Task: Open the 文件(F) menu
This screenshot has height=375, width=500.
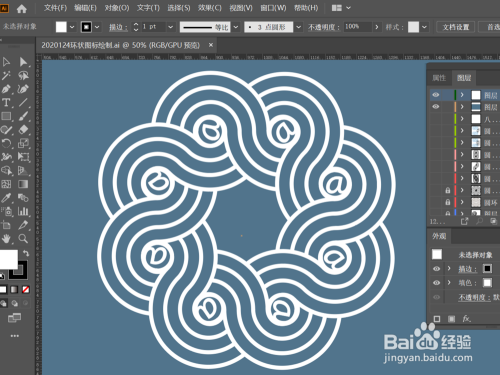Action: (x=55, y=8)
